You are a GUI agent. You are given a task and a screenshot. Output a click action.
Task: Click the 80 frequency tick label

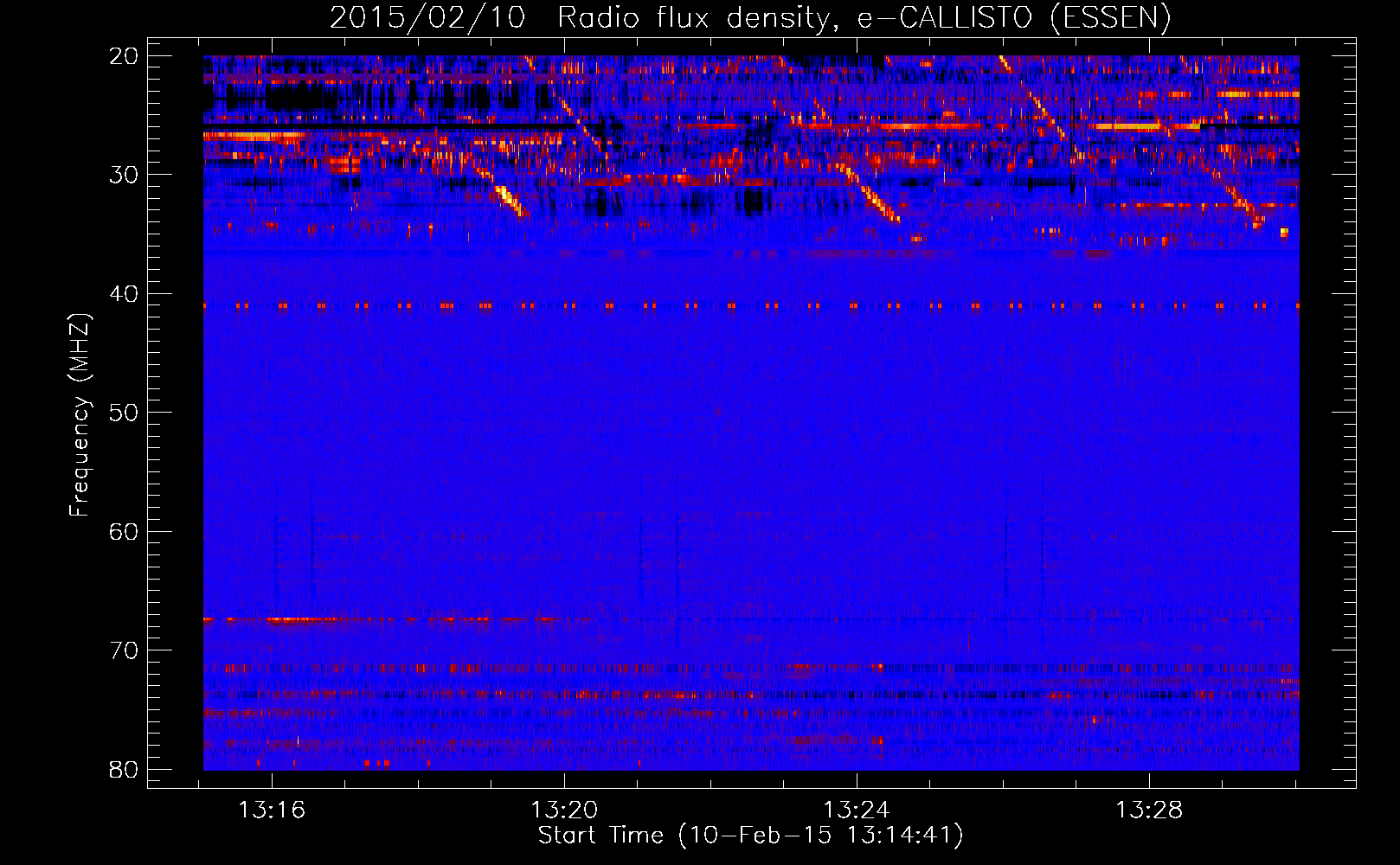(x=124, y=770)
